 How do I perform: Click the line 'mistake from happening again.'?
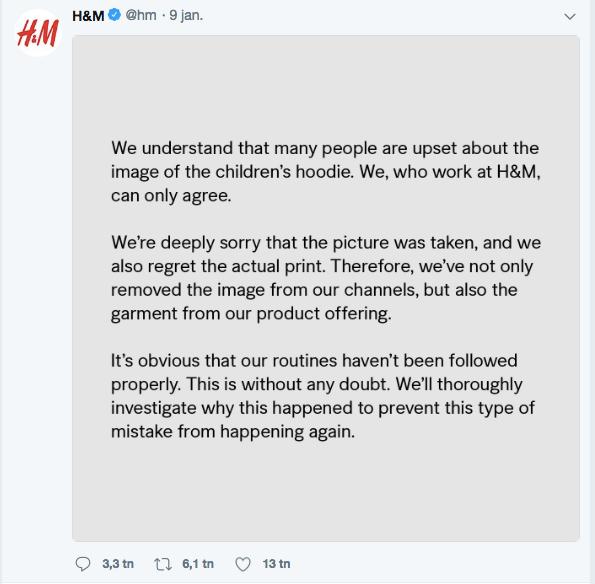click(x=233, y=432)
